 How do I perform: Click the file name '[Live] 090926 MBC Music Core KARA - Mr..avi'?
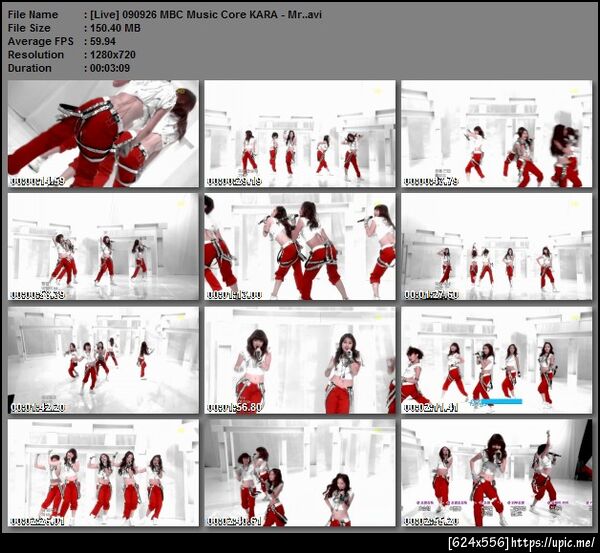coord(206,15)
